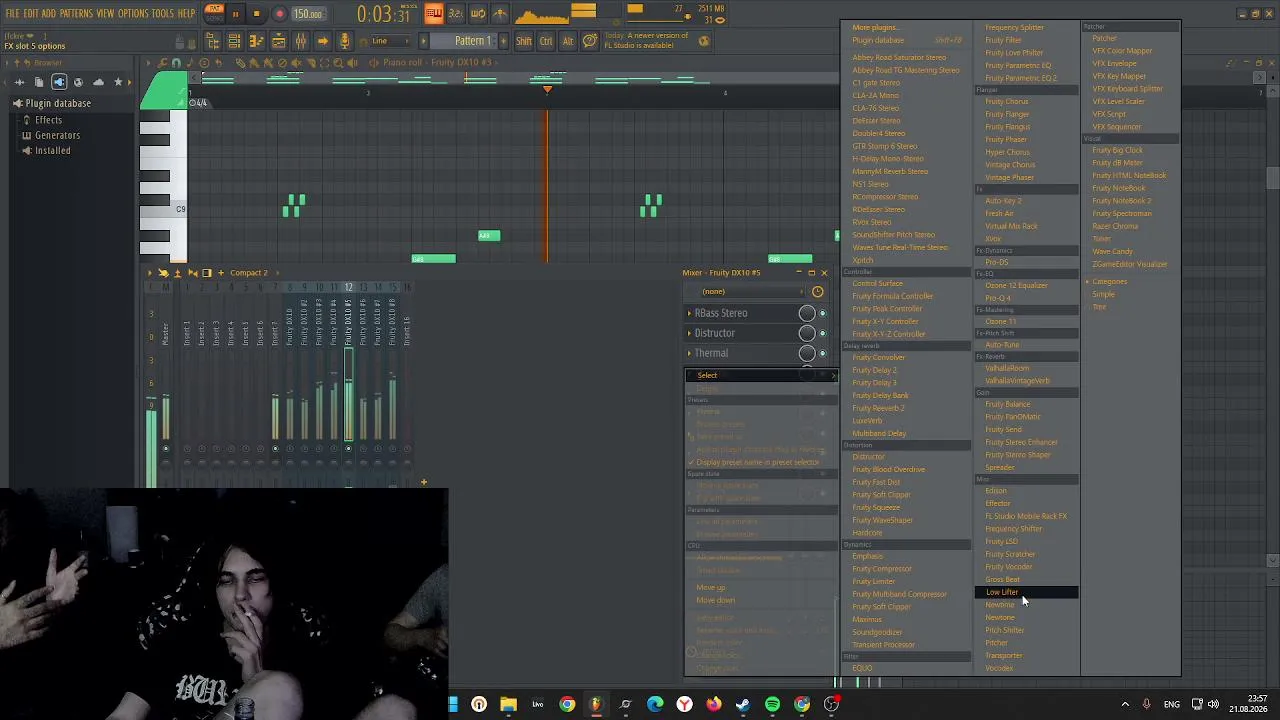
Task: Expand the Effects folder in browser
Action: (x=48, y=120)
